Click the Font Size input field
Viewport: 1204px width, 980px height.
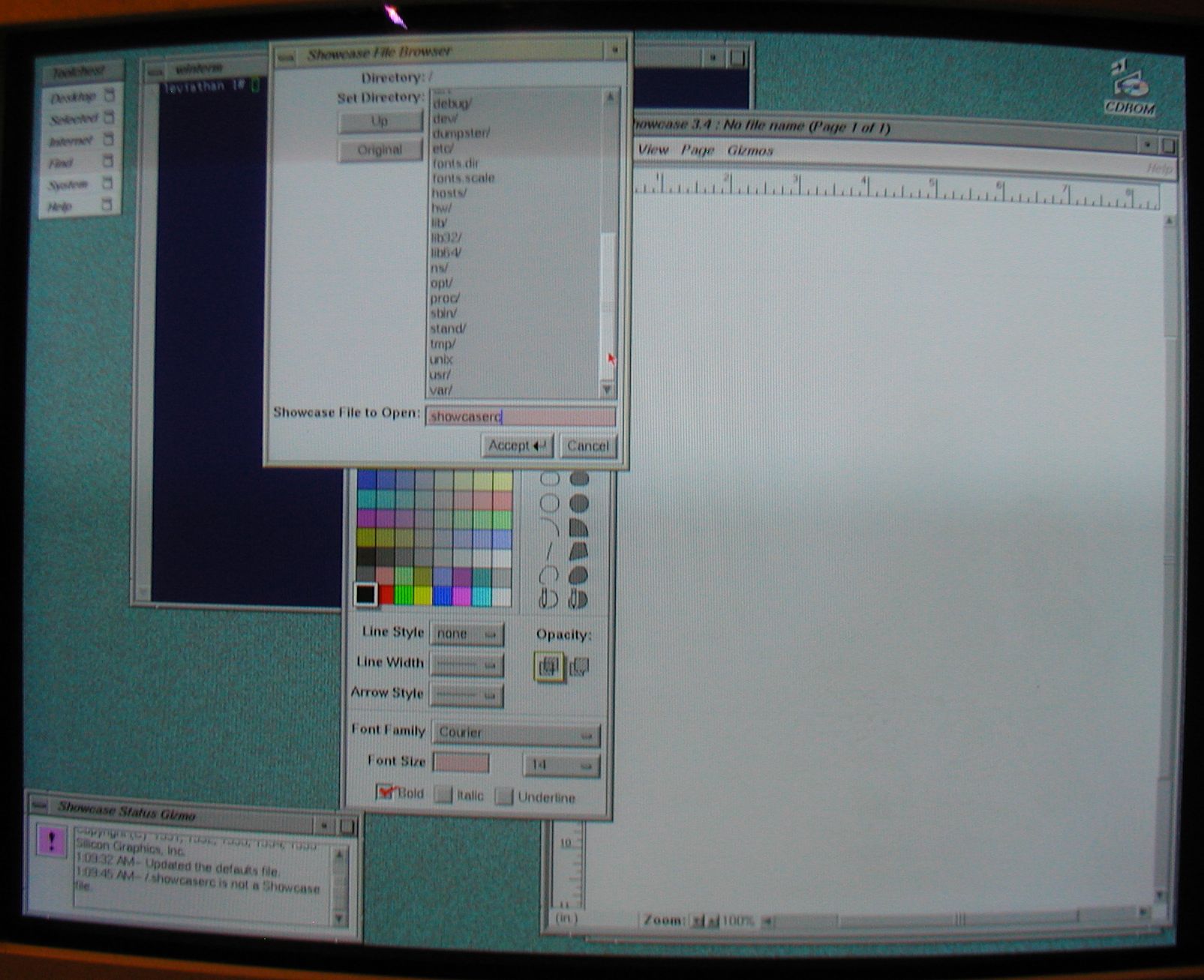pyautogui.click(x=461, y=763)
